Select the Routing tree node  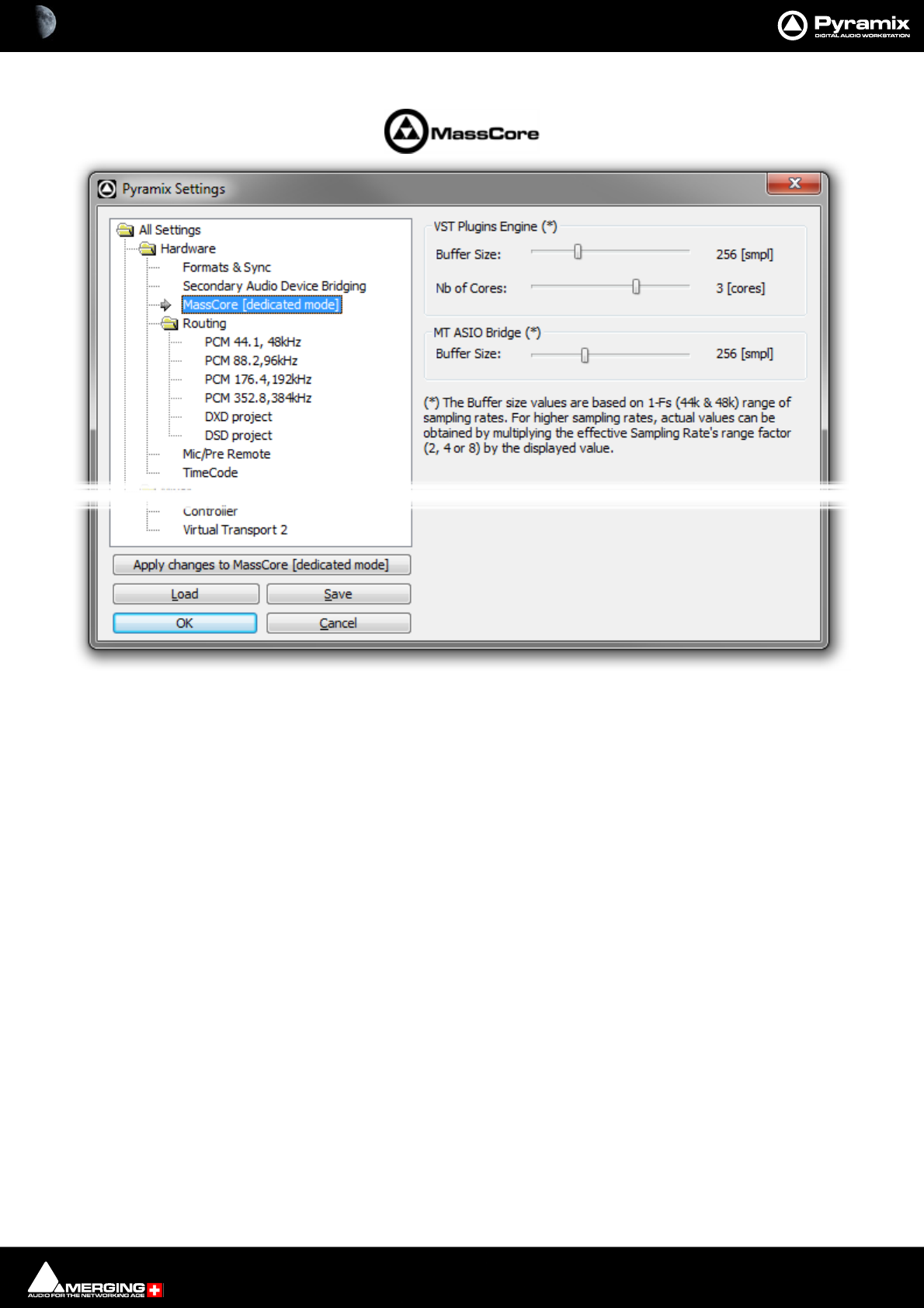pos(204,323)
